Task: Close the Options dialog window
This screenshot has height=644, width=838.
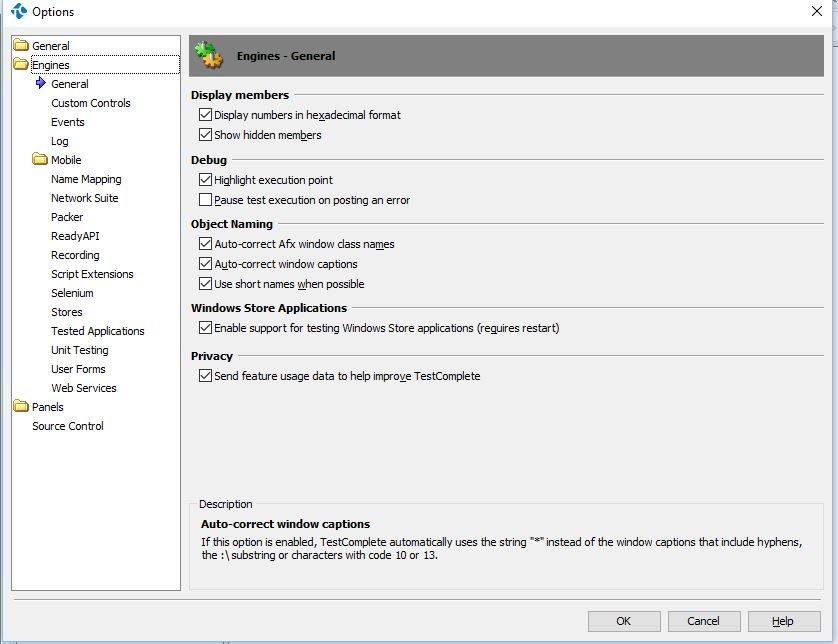Action: (816, 12)
